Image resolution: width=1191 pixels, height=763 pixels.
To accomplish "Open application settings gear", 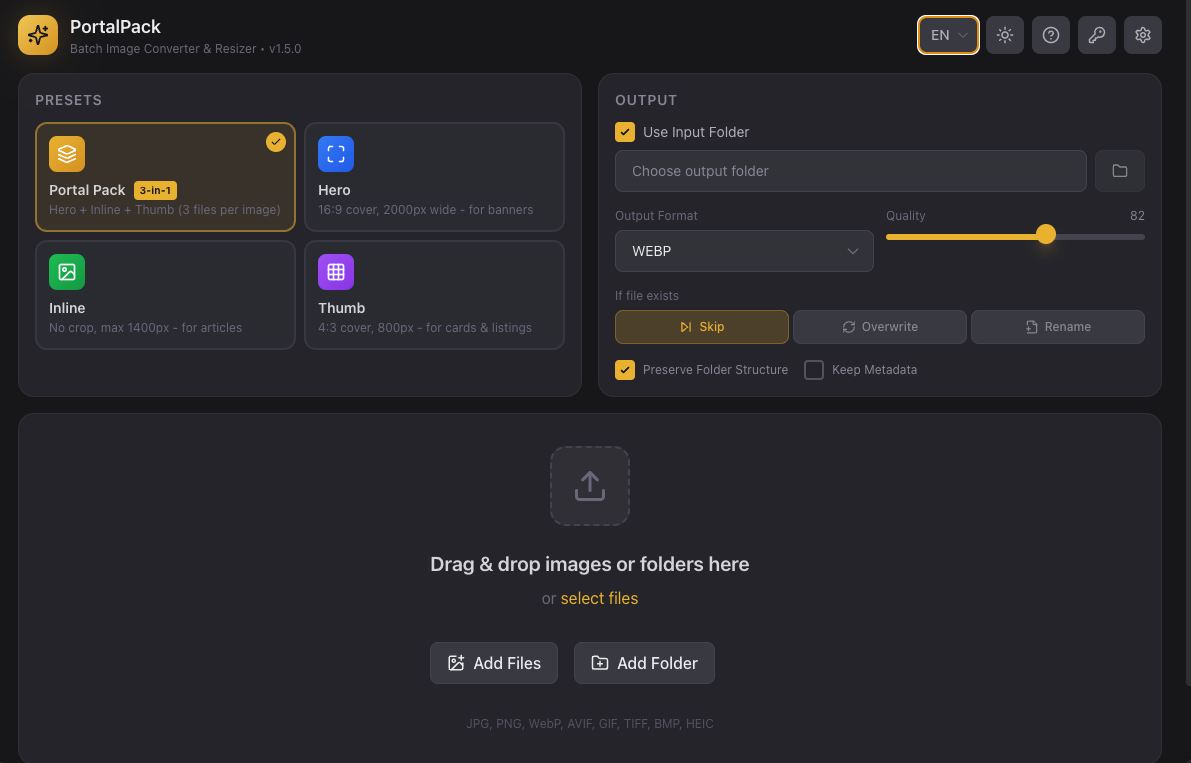I will click(1142, 35).
